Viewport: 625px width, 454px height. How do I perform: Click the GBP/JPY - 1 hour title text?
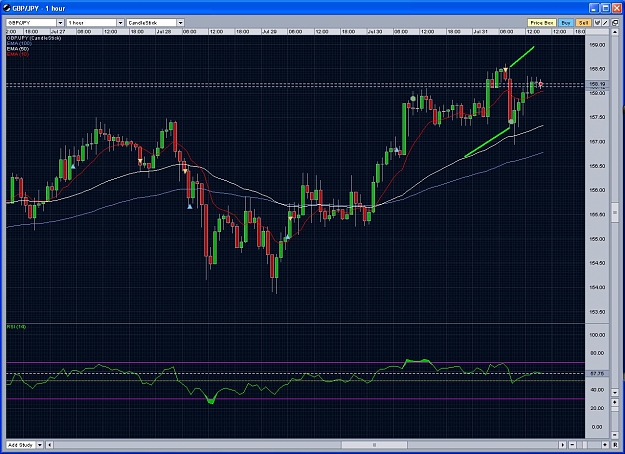point(39,8)
